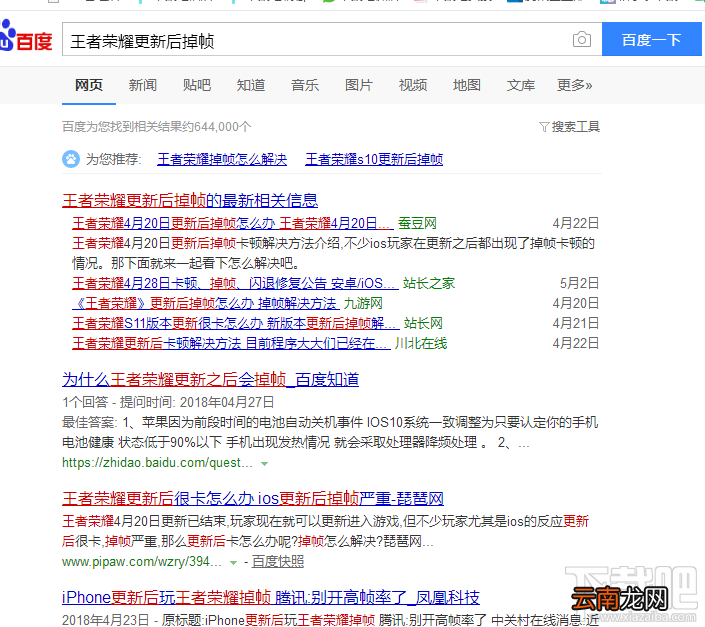Viewport: 705px width, 627px height.
Task: Switch to 音乐 tab
Action: (x=304, y=85)
